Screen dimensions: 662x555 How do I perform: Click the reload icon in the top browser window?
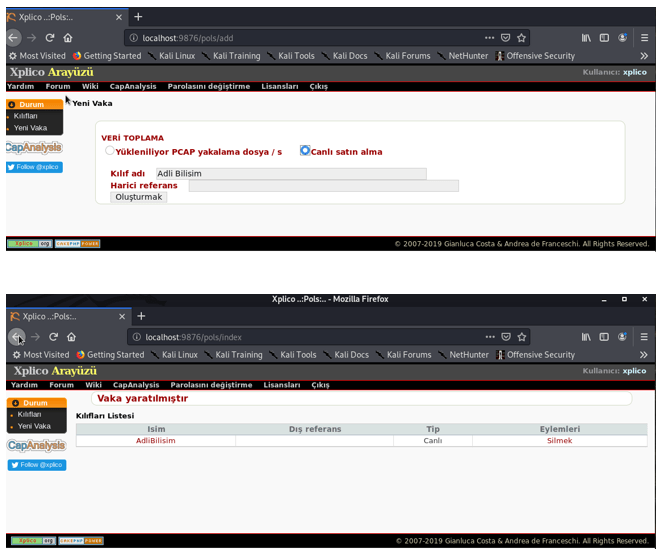50,37
